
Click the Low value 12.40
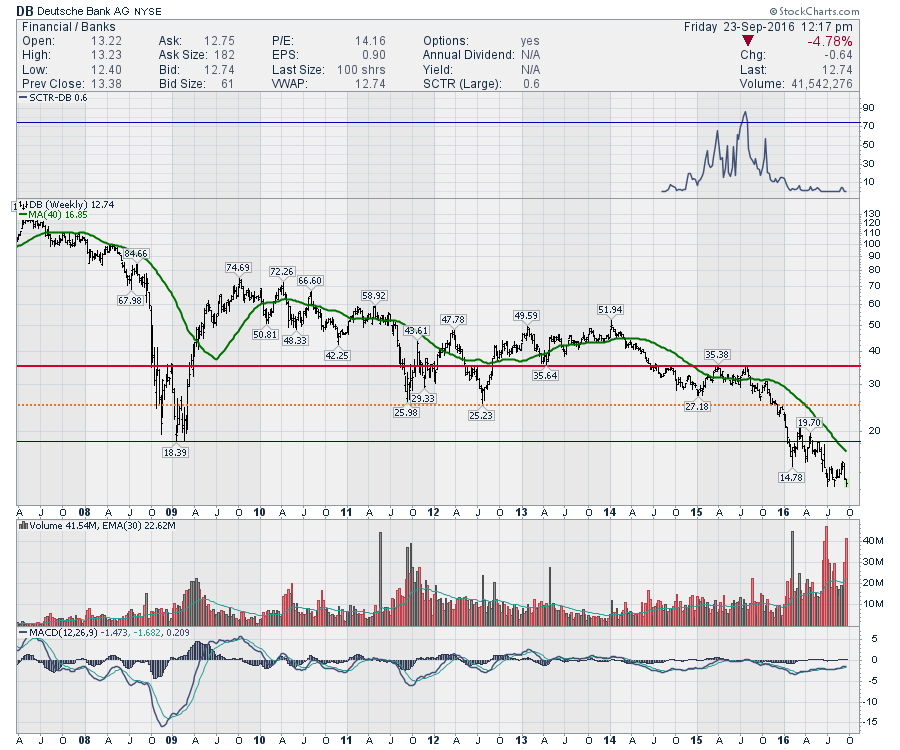click(x=106, y=70)
